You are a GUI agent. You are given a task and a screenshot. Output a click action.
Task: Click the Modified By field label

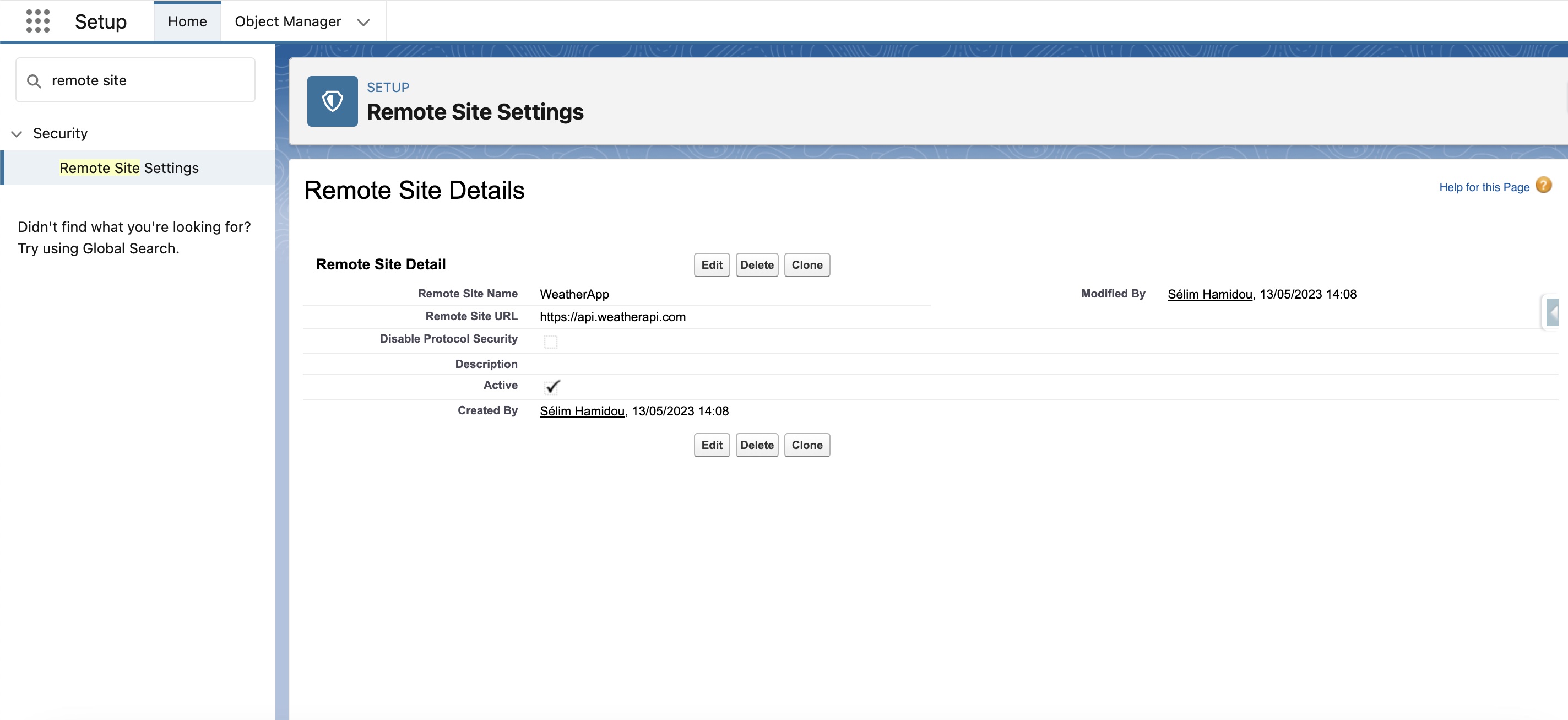[x=1113, y=294]
